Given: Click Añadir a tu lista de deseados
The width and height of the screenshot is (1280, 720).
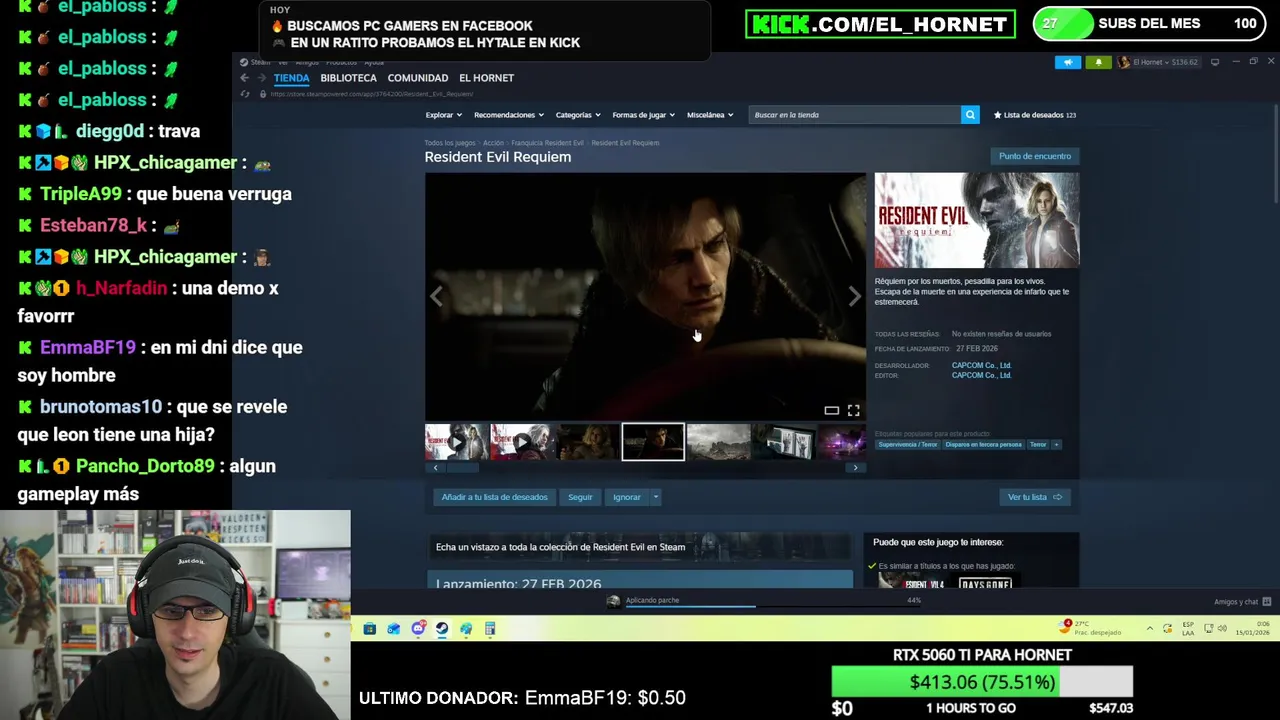Looking at the screenshot, I should pyautogui.click(x=494, y=497).
